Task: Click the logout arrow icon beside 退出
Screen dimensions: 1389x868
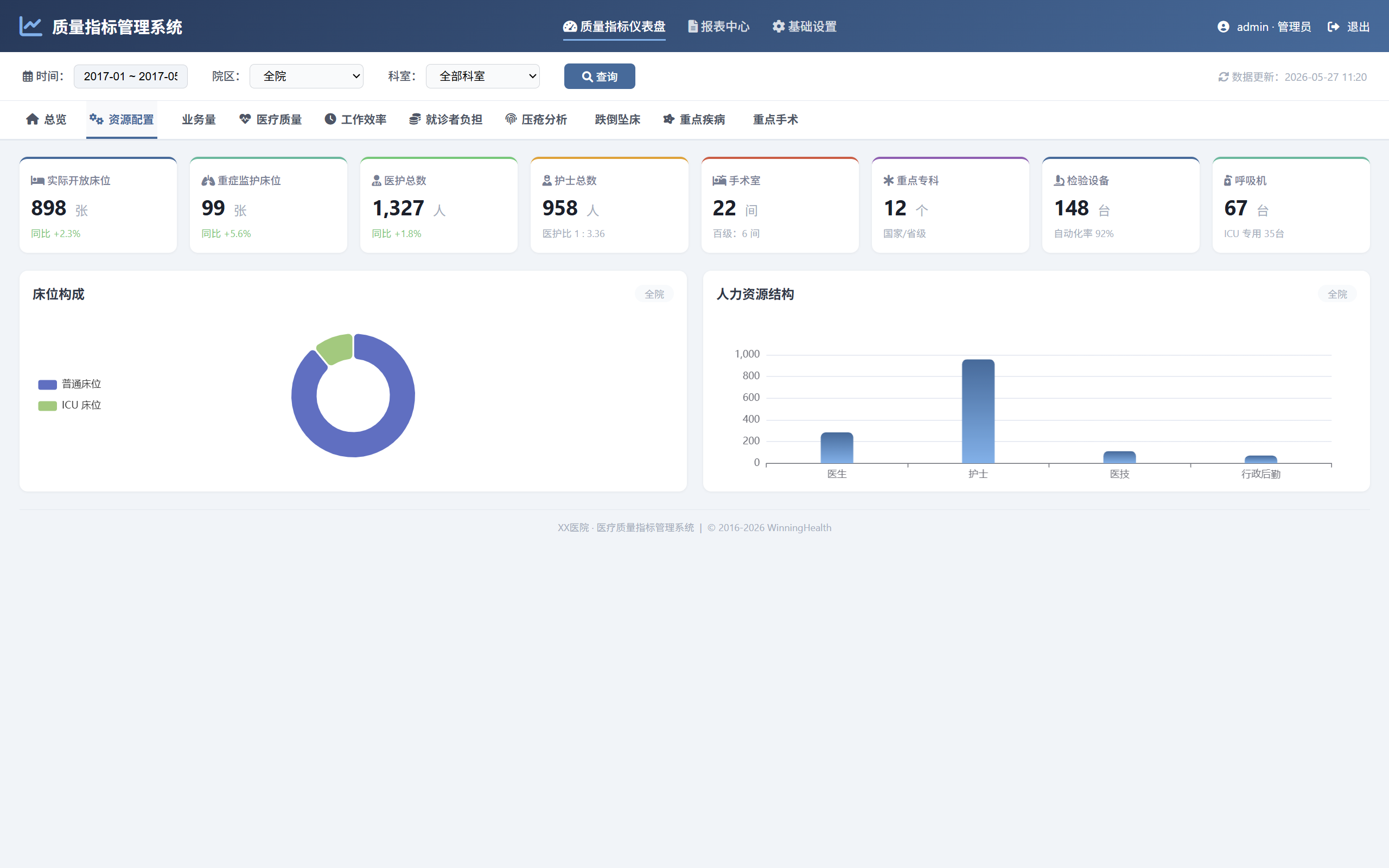Action: [x=1333, y=27]
